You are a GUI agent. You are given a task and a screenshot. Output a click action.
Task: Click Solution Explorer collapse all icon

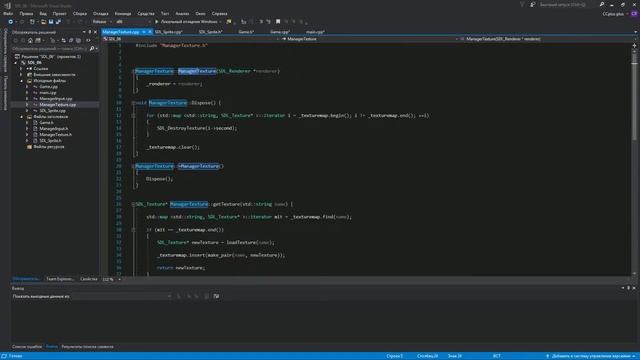click(x=71, y=40)
